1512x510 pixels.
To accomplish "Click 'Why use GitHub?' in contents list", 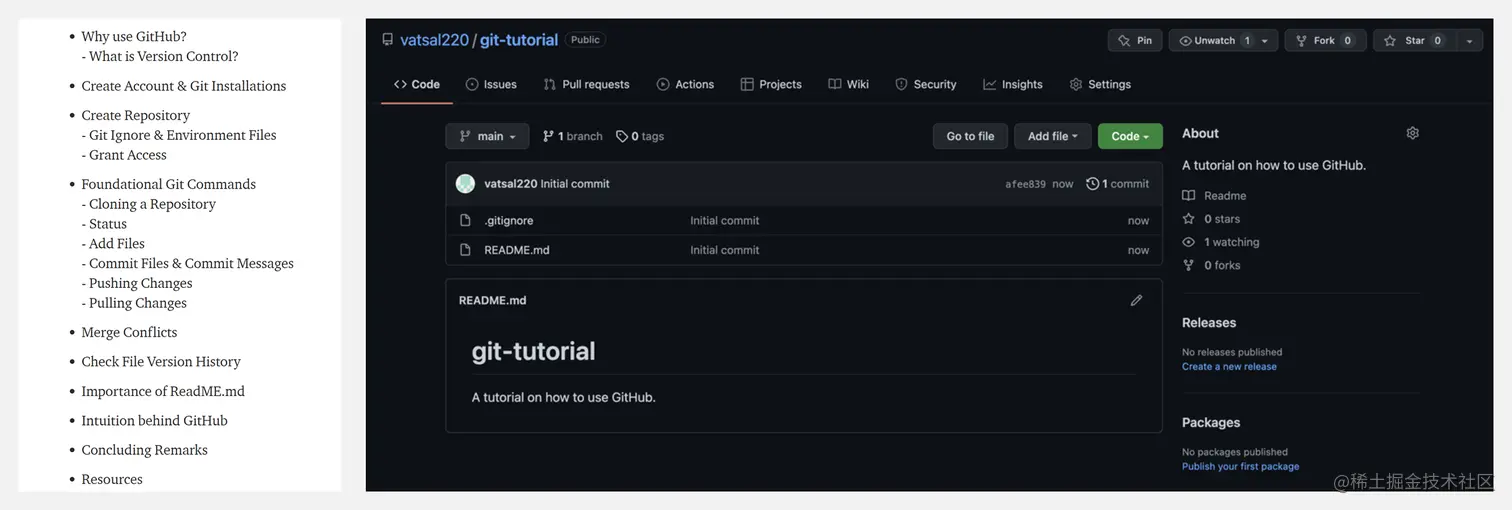I will point(134,37).
